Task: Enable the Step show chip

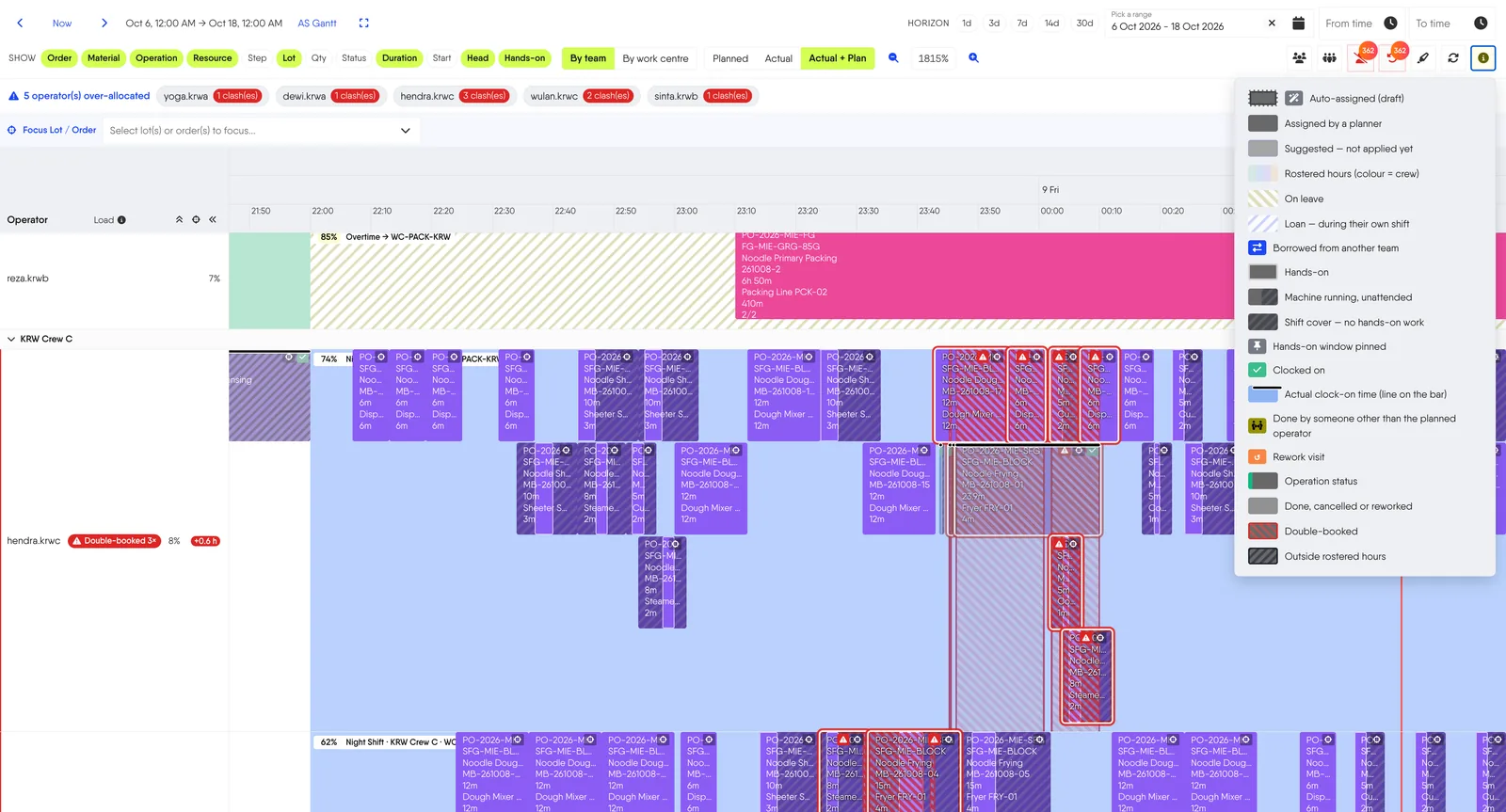Action: [x=257, y=58]
